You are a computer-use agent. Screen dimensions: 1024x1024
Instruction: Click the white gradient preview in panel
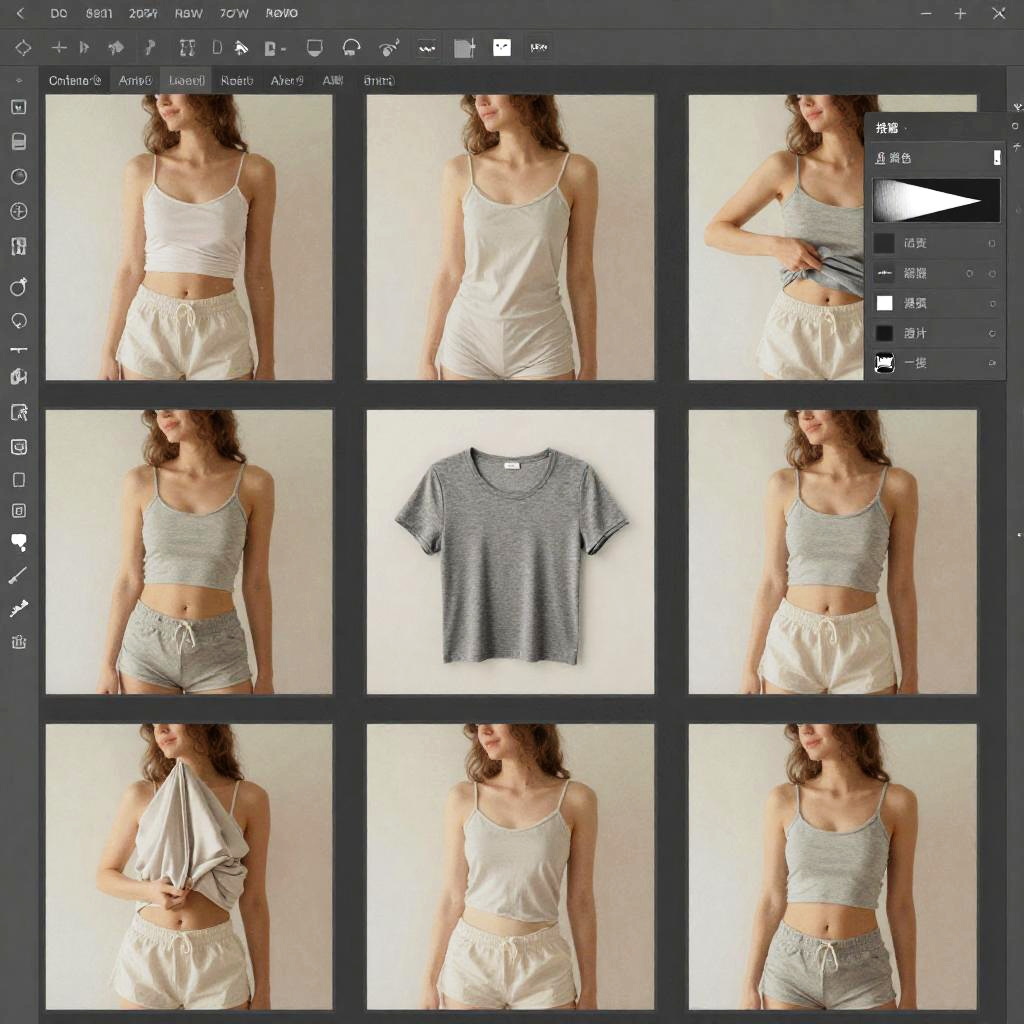pyautogui.click(x=936, y=201)
